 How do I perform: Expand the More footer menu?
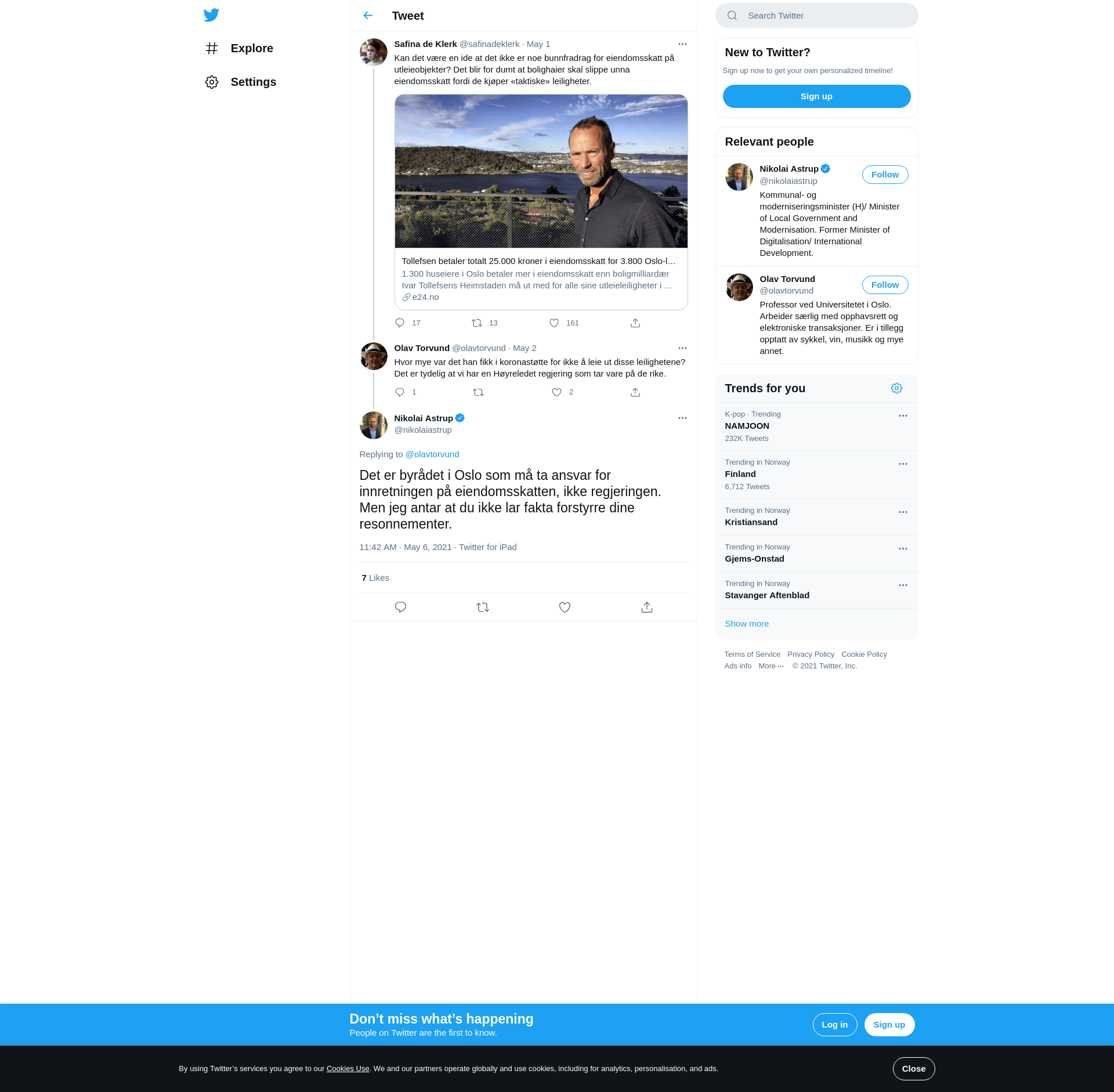coord(771,666)
